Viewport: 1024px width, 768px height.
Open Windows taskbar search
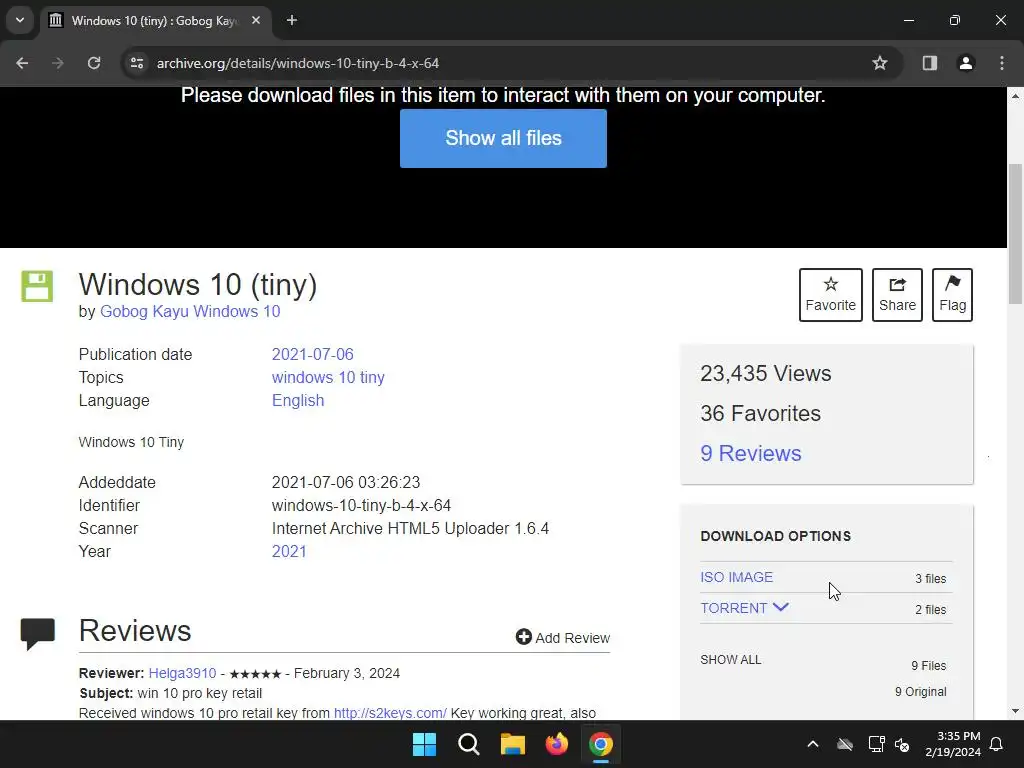tap(468, 744)
